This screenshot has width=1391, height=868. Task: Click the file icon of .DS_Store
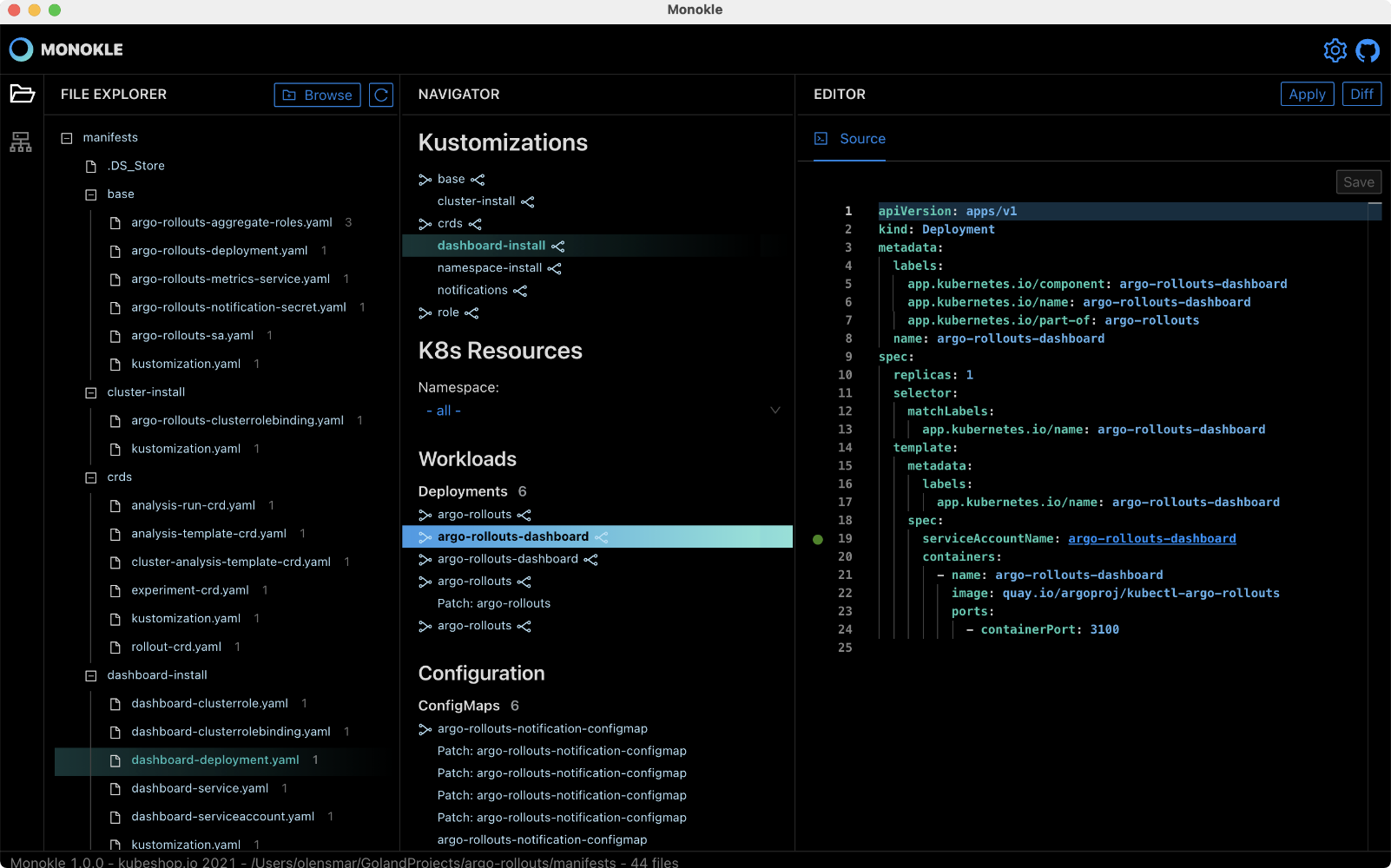[x=91, y=166]
